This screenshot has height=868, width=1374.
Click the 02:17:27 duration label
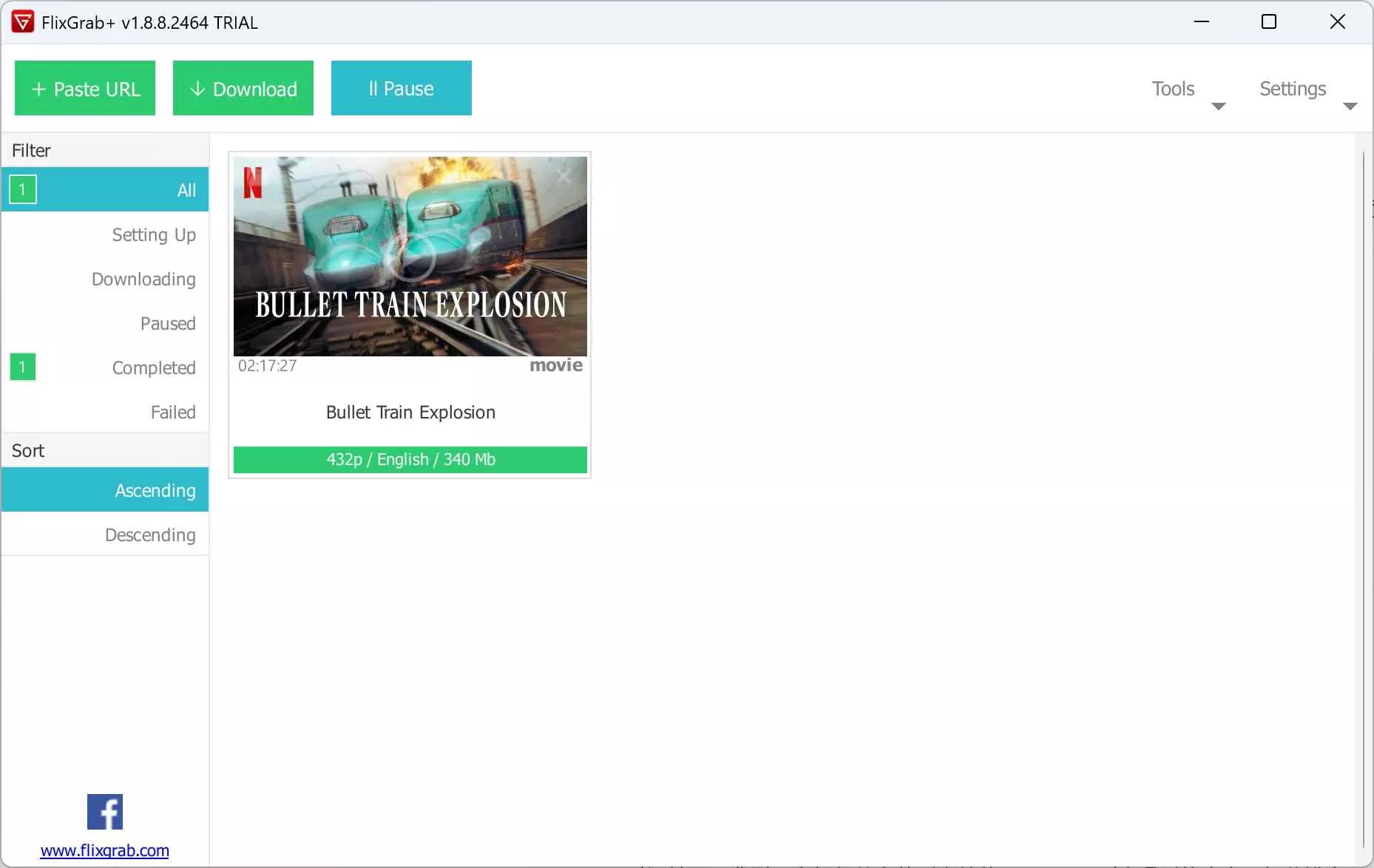[x=267, y=365]
